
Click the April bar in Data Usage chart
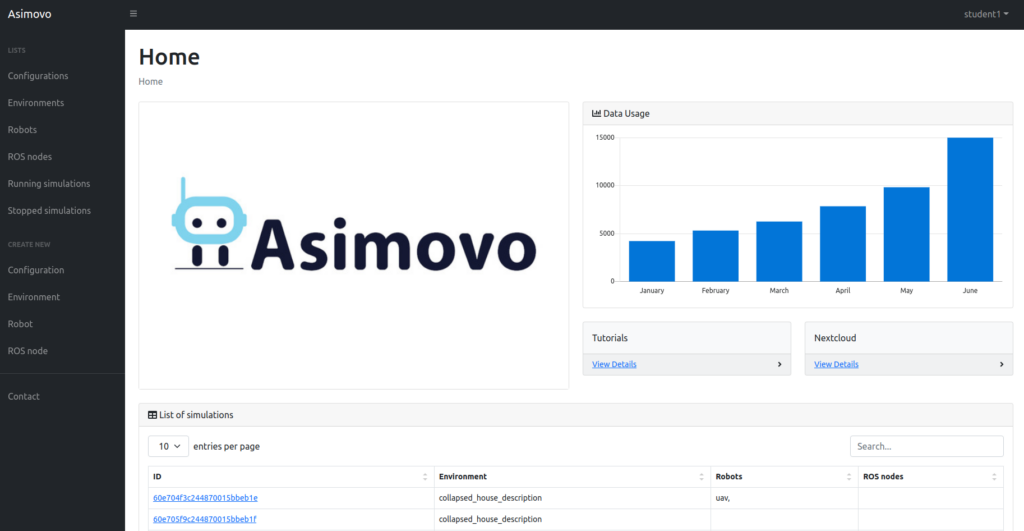pyautogui.click(x=842, y=244)
